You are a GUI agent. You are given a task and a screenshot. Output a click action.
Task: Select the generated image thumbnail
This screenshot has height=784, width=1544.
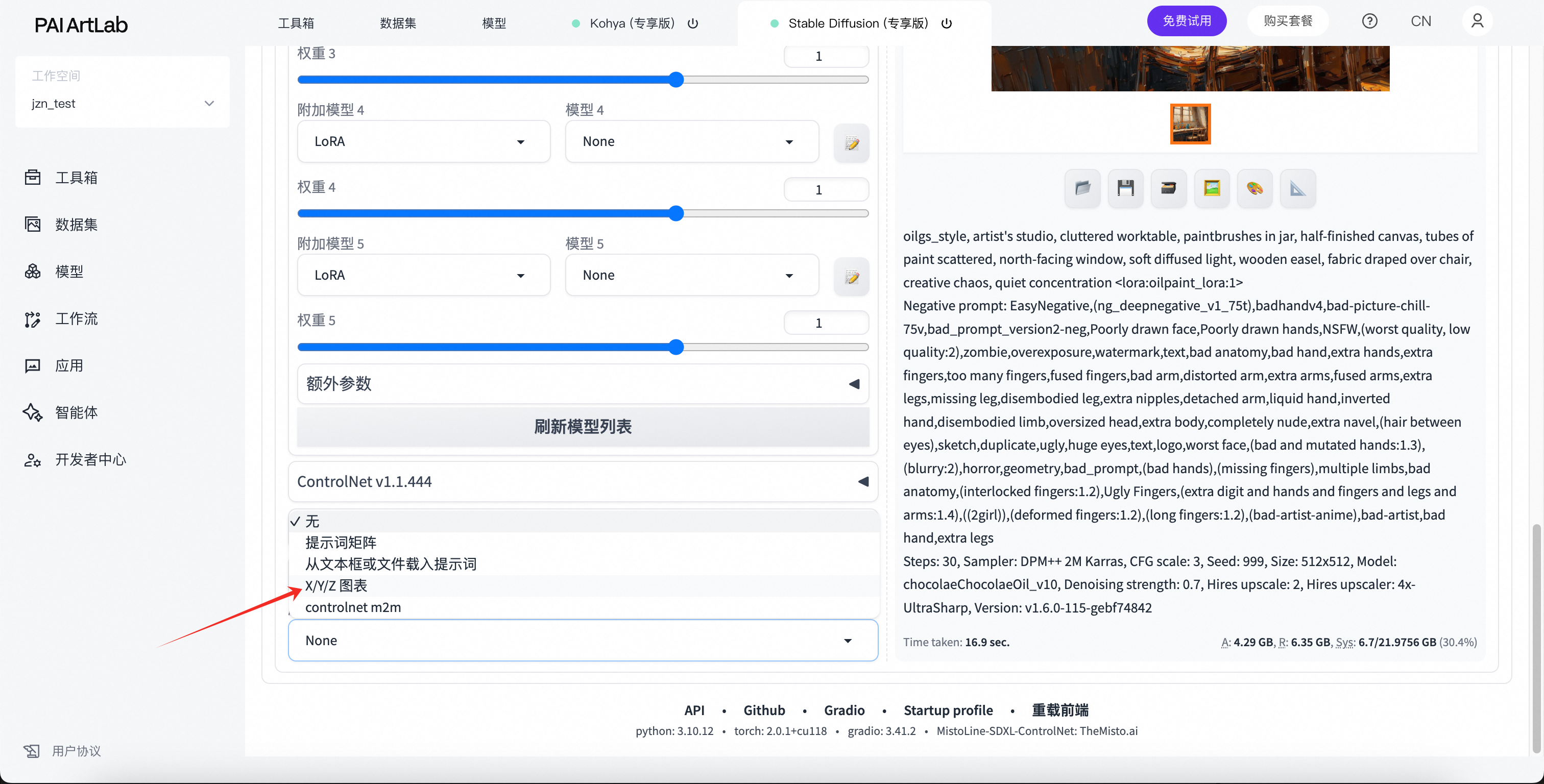click(x=1190, y=124)
